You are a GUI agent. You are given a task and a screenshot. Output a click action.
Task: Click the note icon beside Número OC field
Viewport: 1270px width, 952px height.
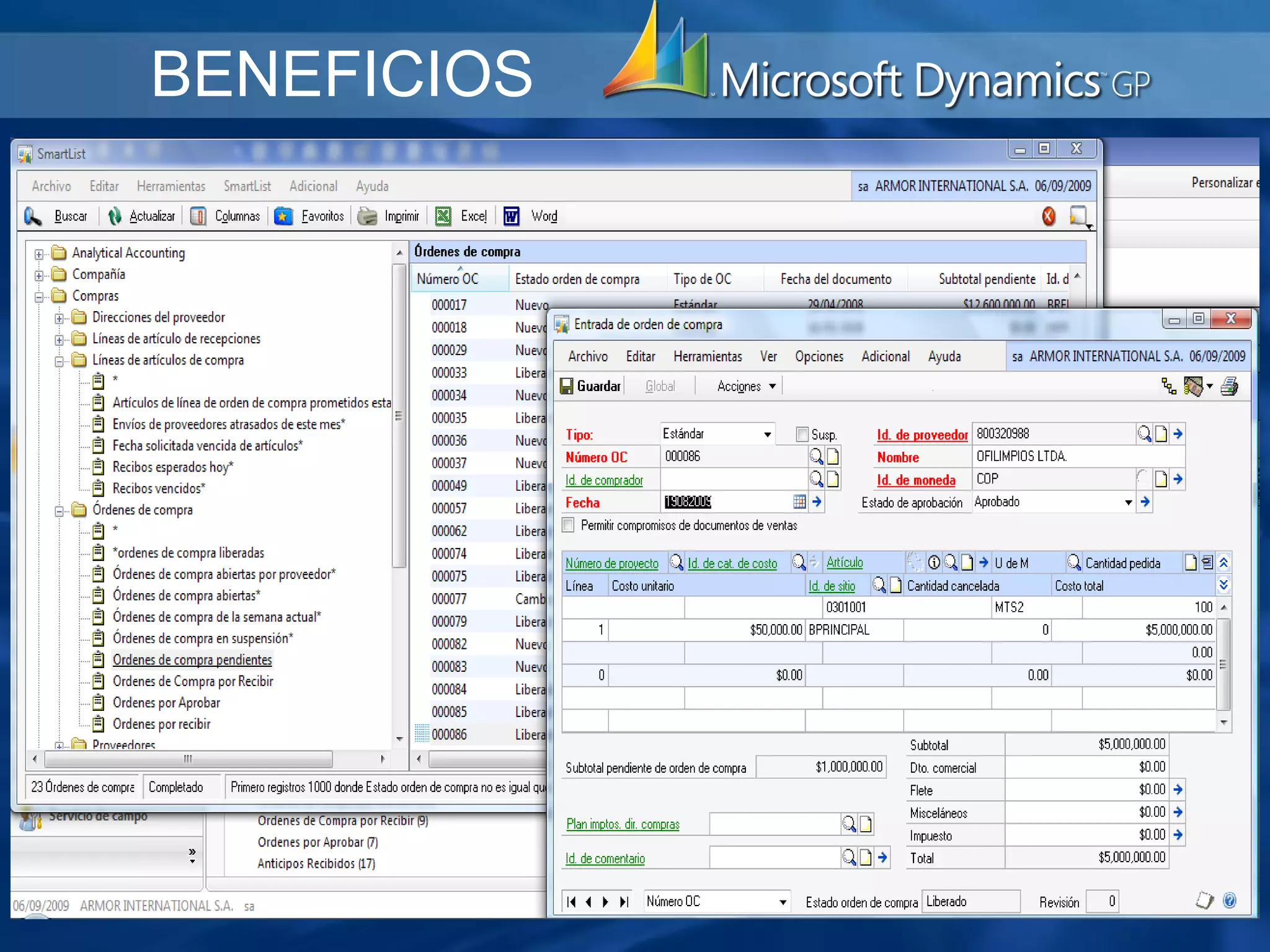click(833, 457)
